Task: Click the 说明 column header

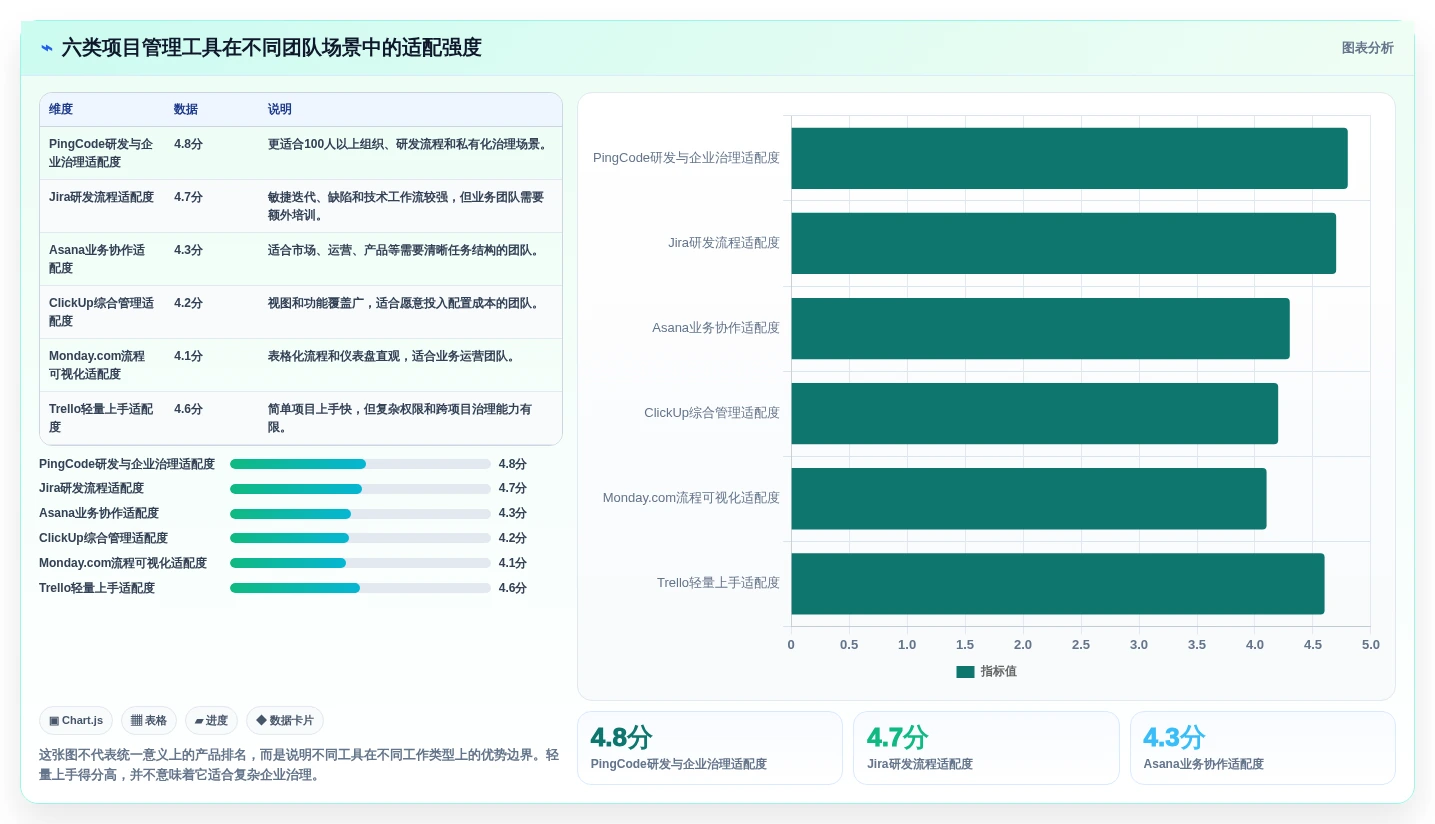Action: [x=280, y=110]
